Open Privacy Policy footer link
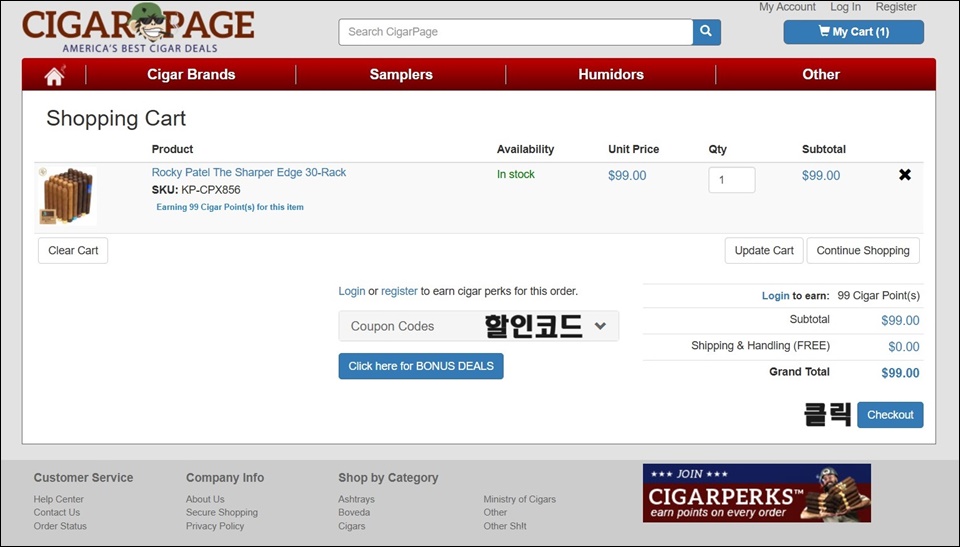The image size is (960, 547). [215, 526]
